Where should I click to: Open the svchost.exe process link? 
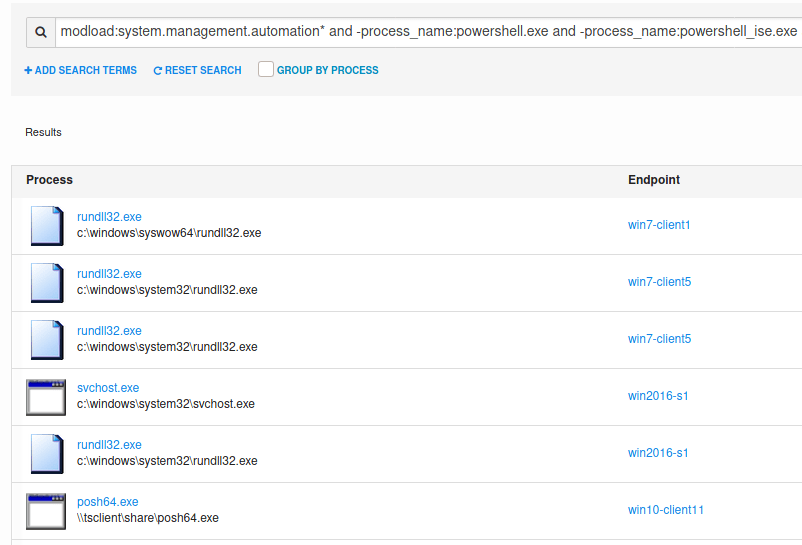click(108, 388)
